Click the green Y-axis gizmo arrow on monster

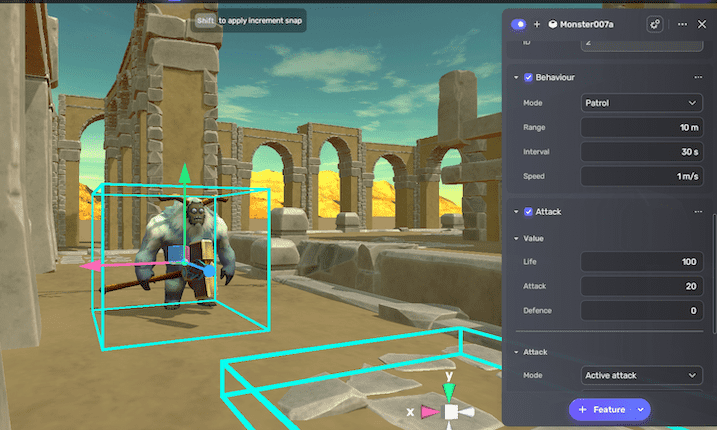tap(184, 176)
